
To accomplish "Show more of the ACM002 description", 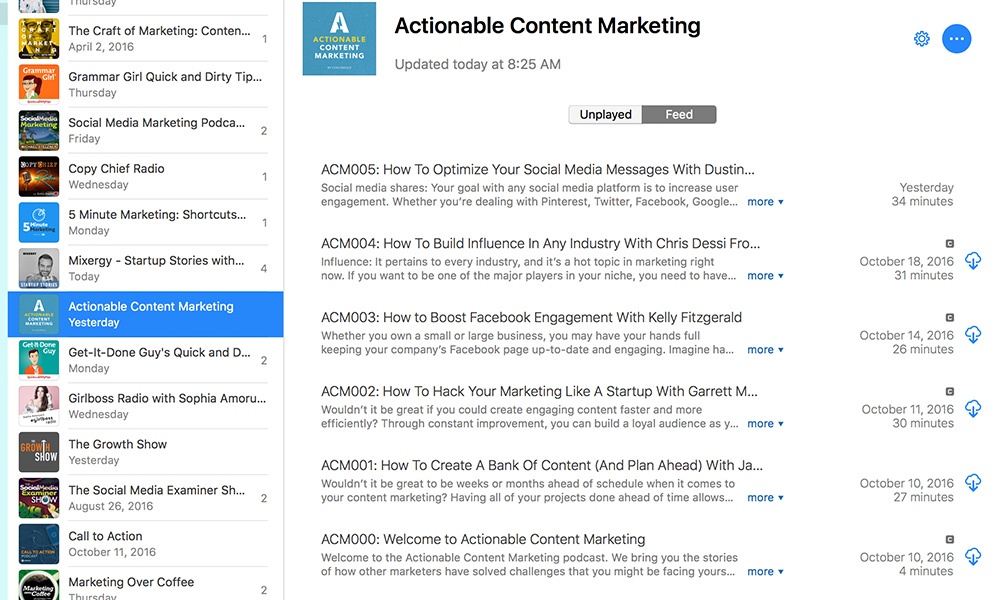I will point(765,423).
